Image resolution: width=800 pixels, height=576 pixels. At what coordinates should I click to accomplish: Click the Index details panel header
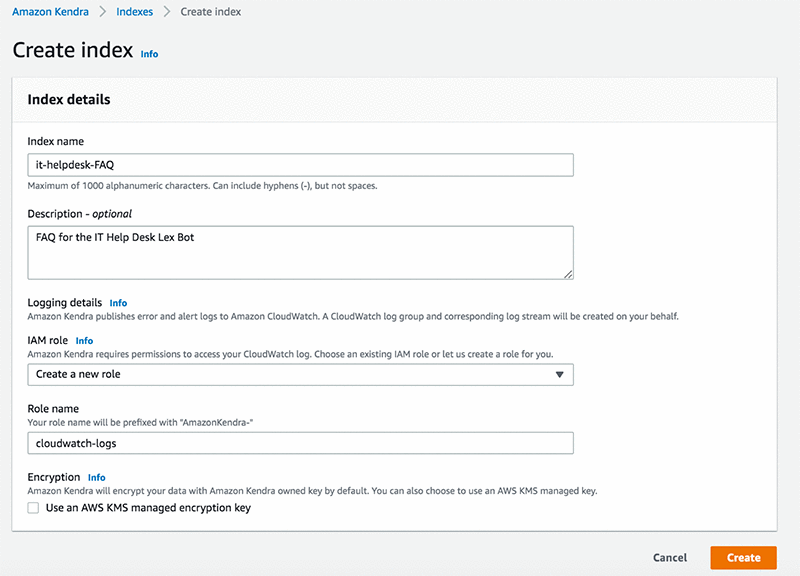(69, 100)
